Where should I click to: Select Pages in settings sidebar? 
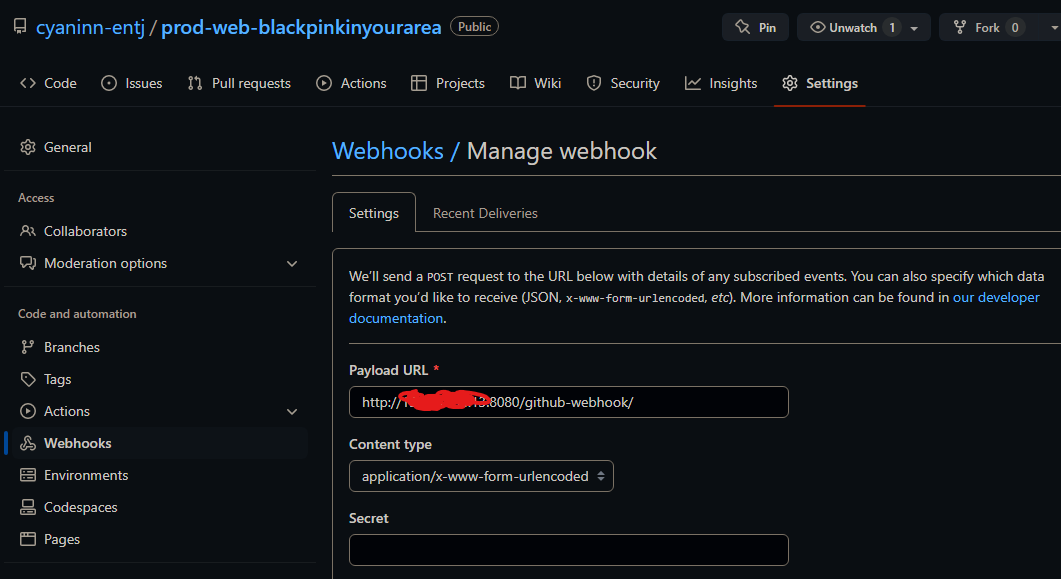click(x=159, y=539)
